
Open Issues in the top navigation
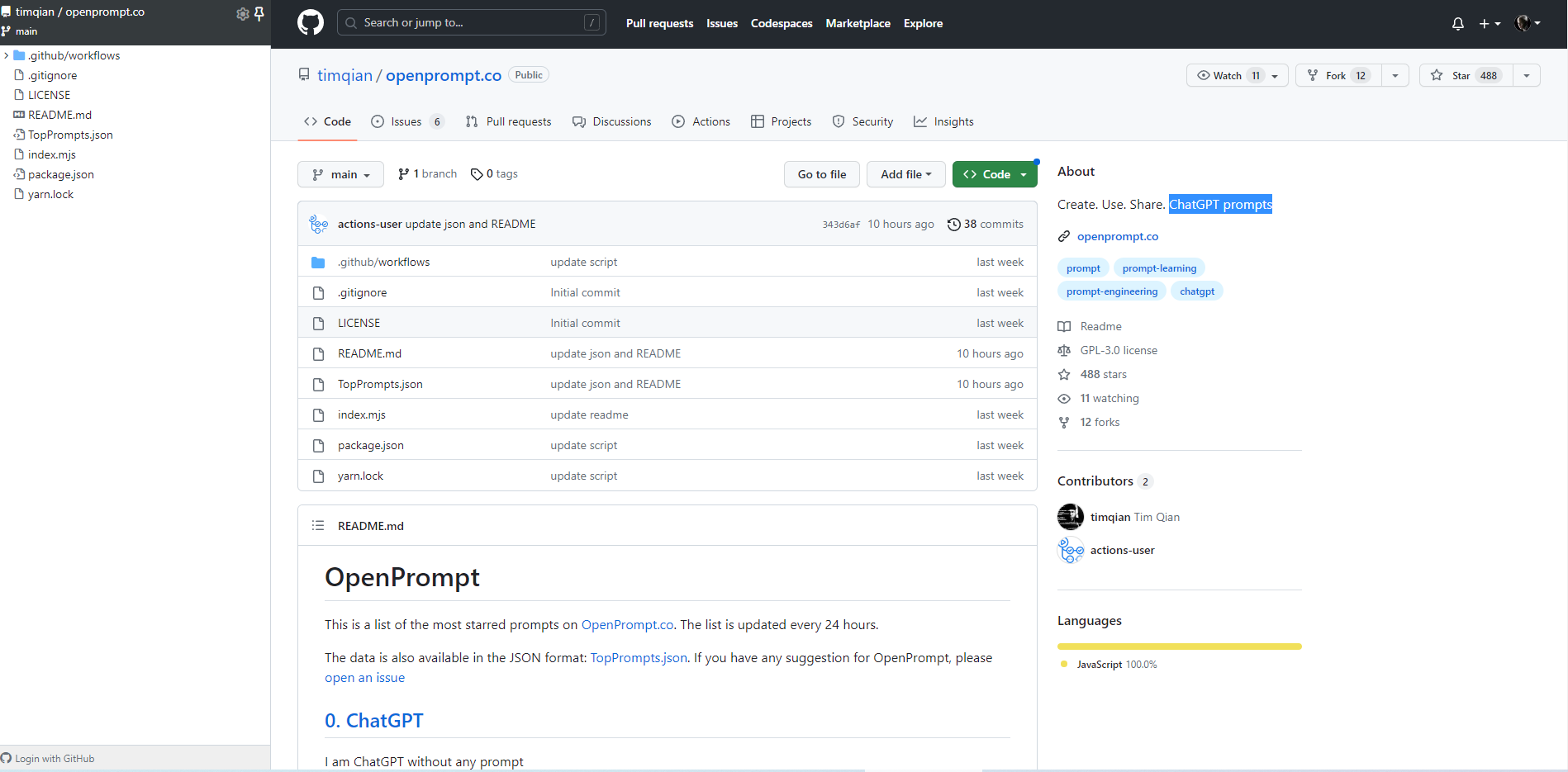click(x=722, y=23)
